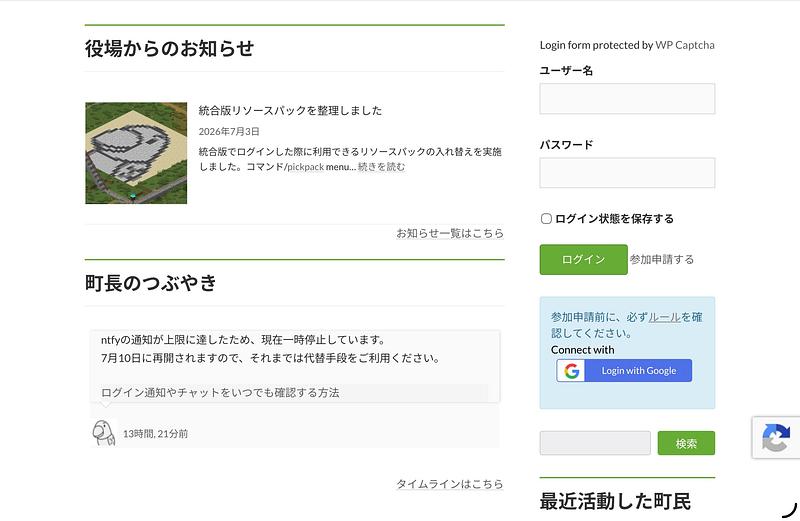Click the 7月10日に再開されます line of text

pyautogui.click(x=270, y=358)
